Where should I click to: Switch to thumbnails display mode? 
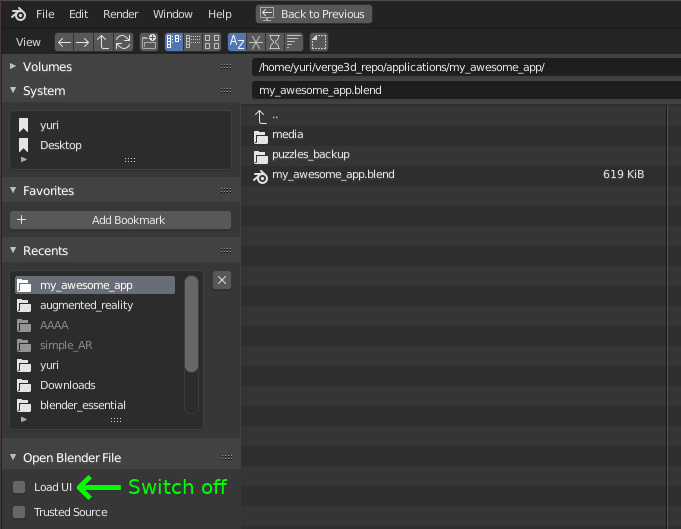coord(212,42)
